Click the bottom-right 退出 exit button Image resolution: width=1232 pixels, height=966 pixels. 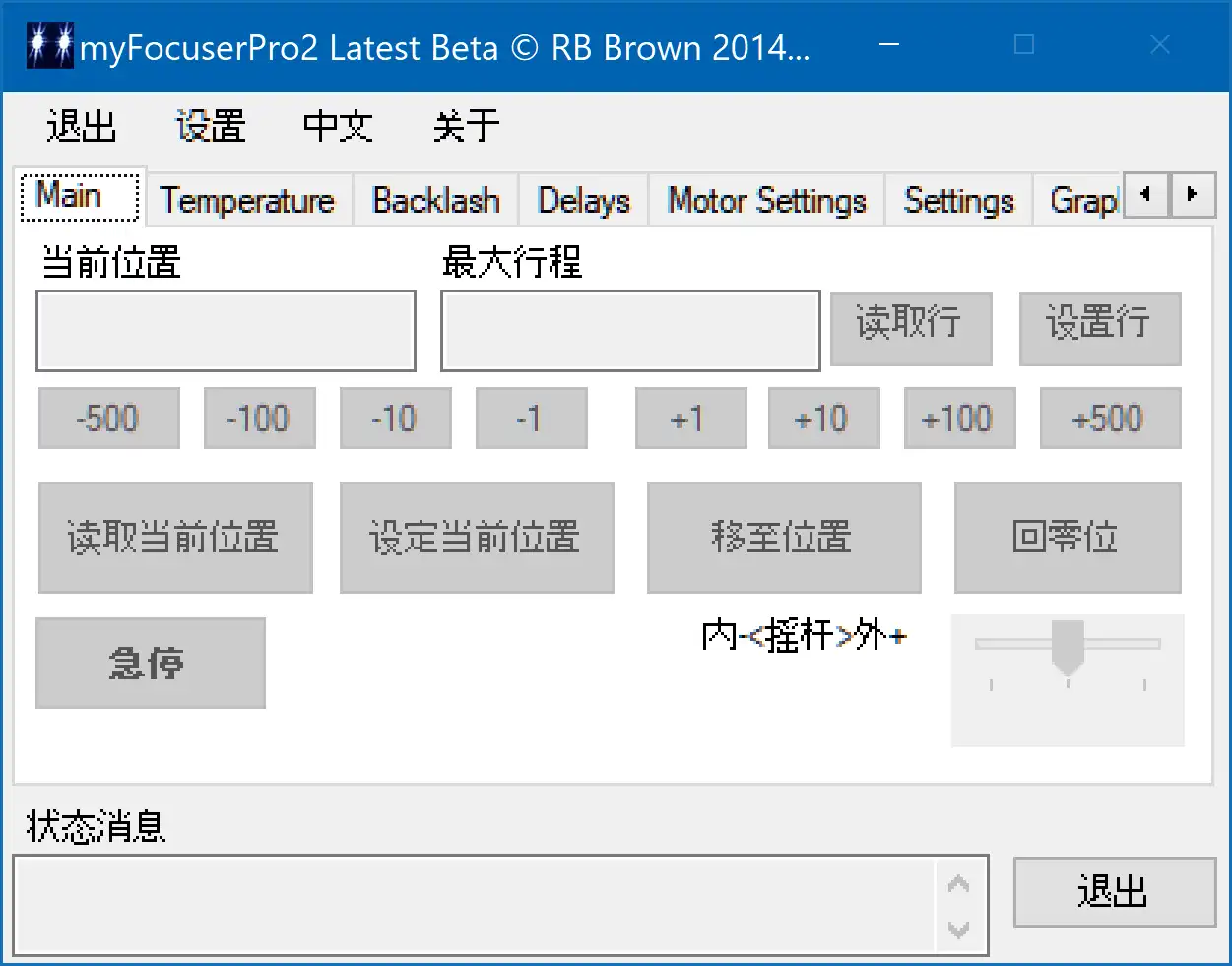click(x=1115, y=892)
